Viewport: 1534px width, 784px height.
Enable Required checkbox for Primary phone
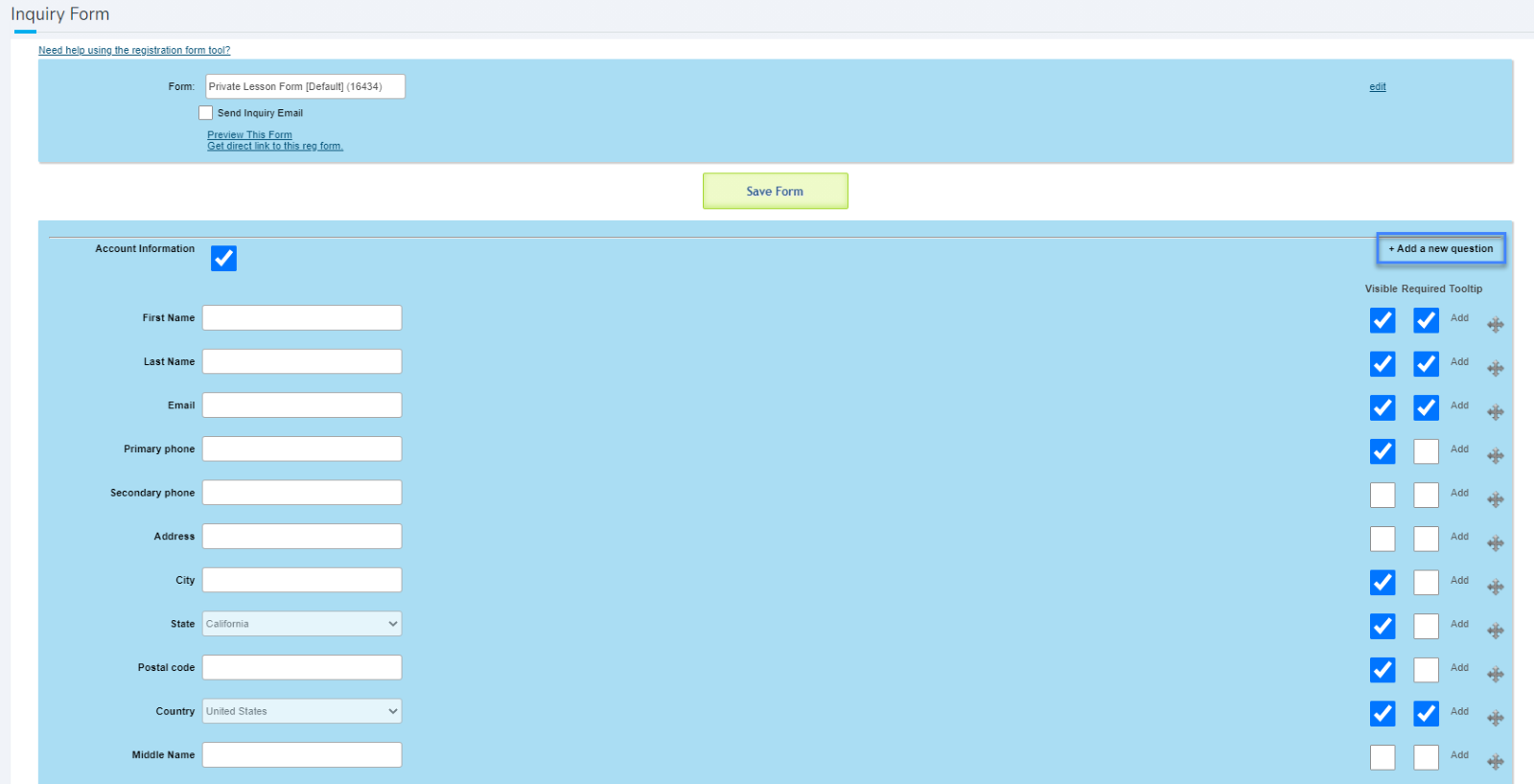click(1427, 451)
